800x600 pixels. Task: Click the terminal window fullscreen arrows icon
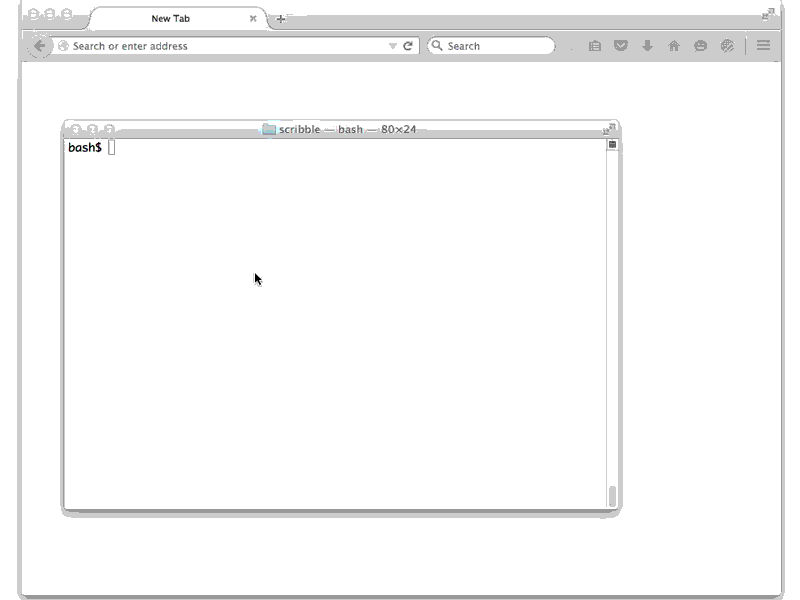point(609,130)
